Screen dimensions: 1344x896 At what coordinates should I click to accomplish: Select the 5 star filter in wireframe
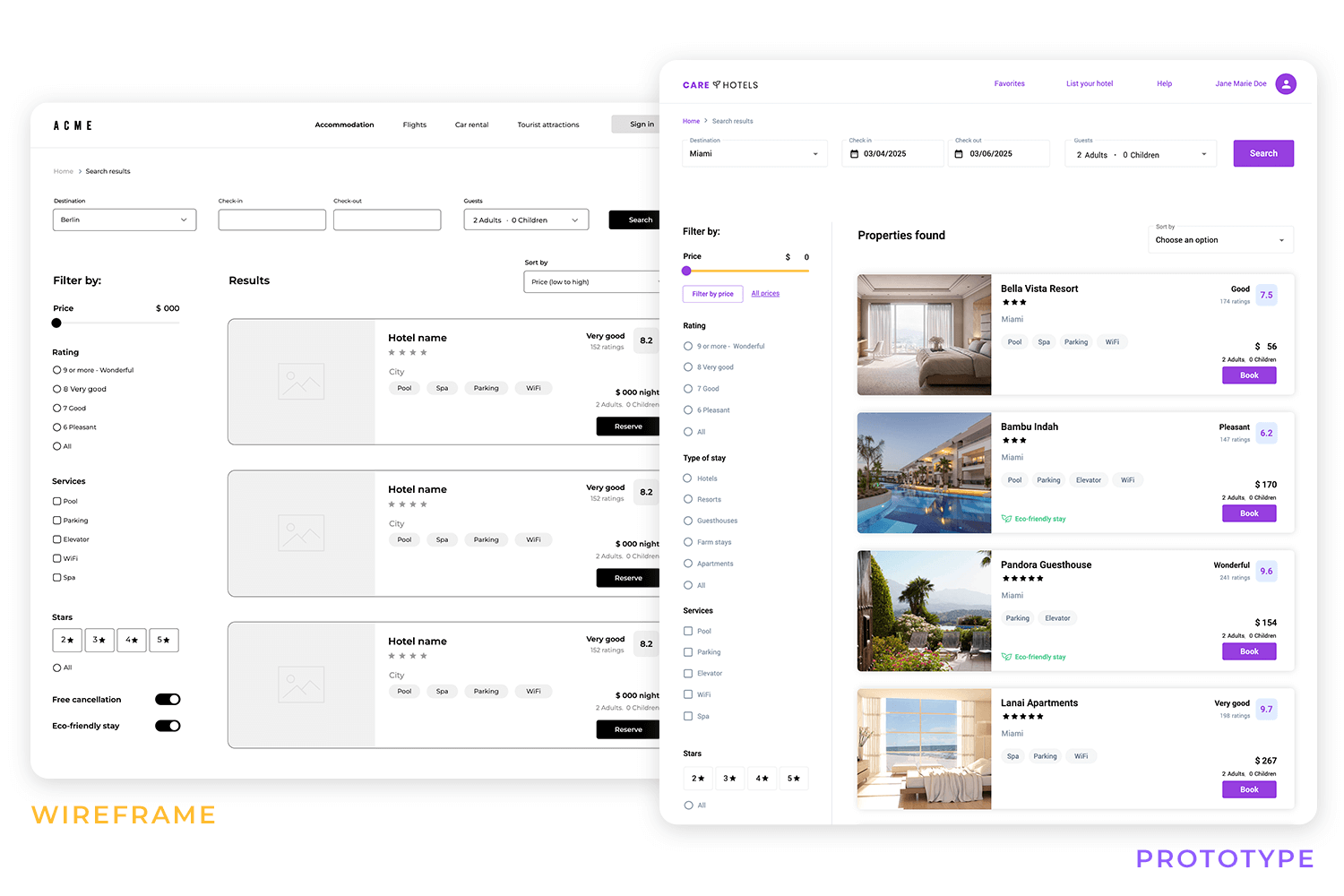tap(164, 640)
